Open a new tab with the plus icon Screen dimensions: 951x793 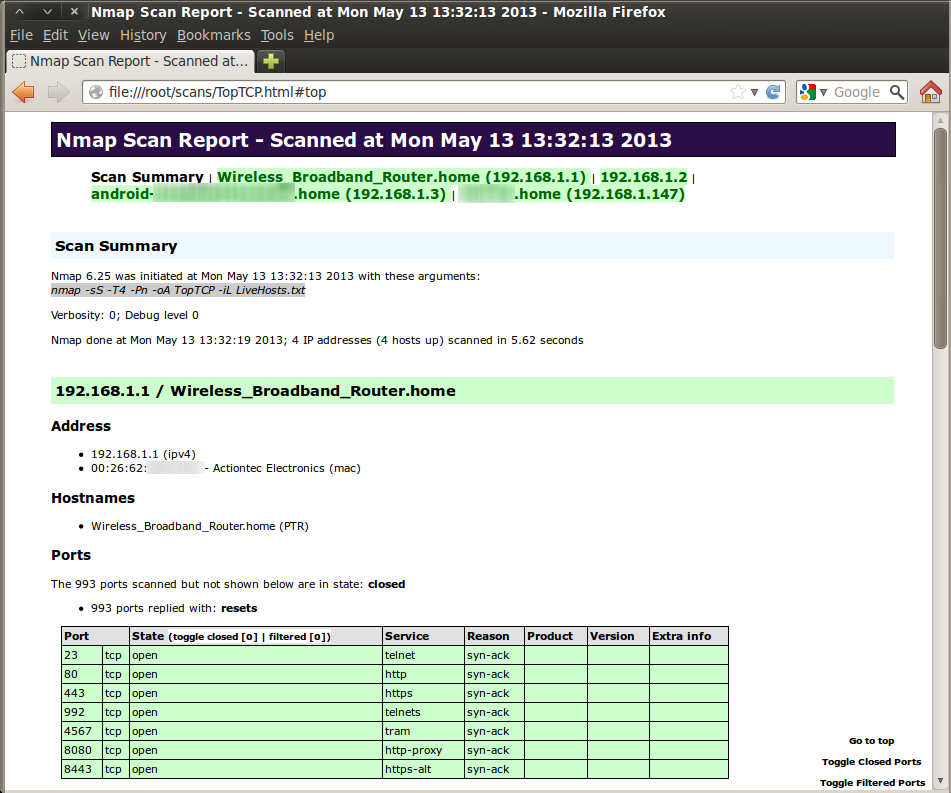point(270,60)
